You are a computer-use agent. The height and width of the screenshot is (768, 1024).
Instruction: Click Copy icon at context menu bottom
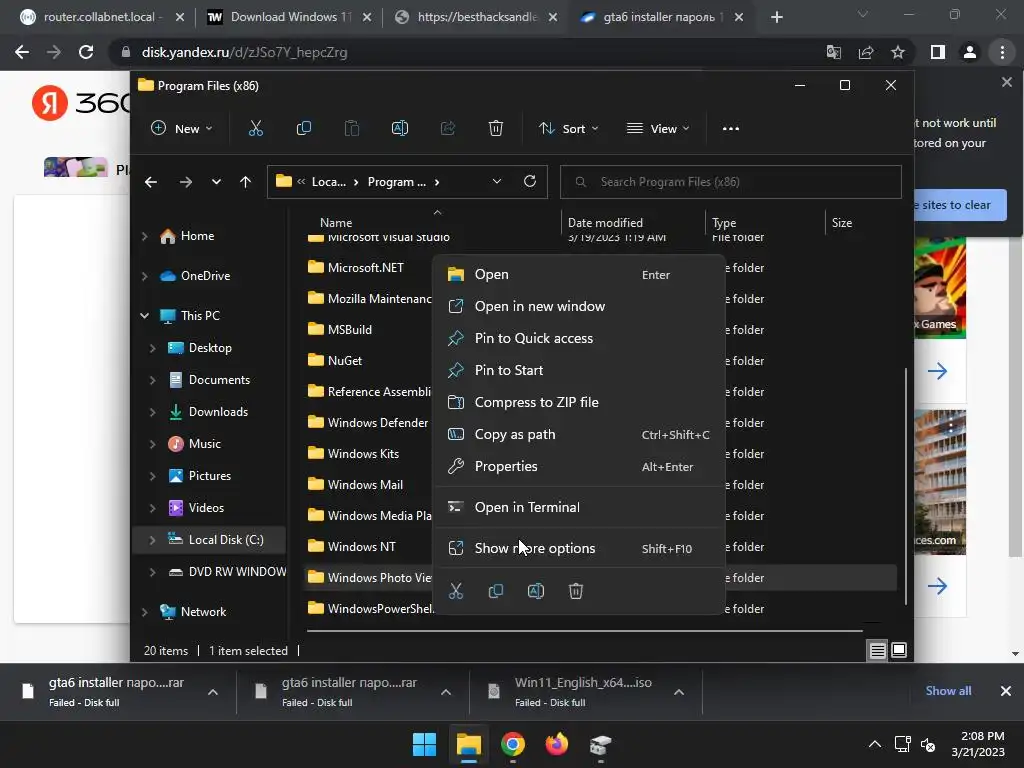pyautogui.click(x=496, y=592)
